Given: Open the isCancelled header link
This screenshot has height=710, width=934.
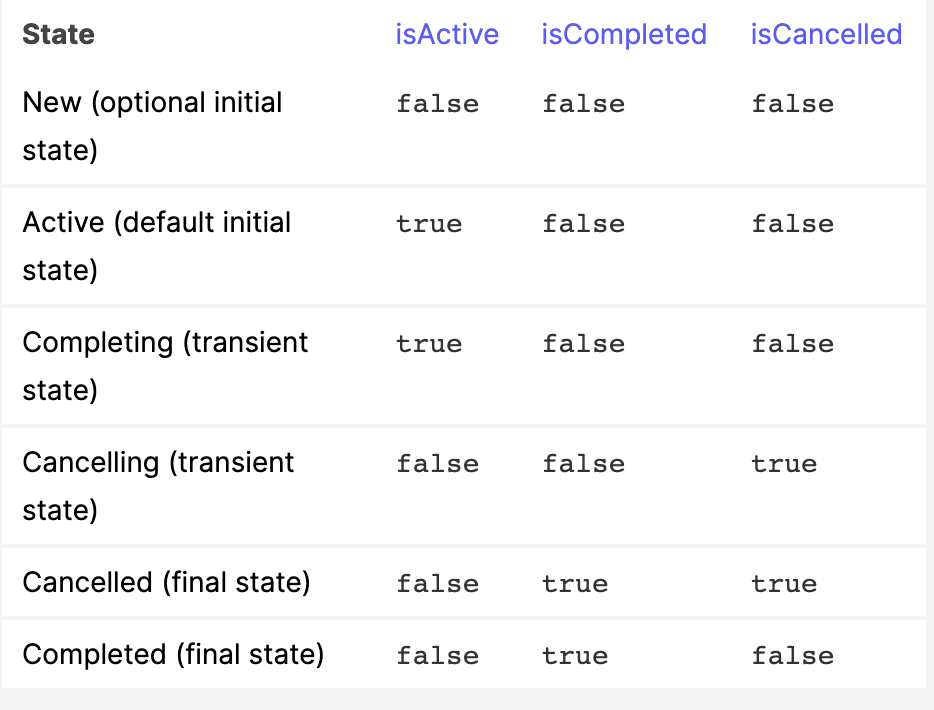Looking at the screenshot, I should click(x=826, y=34).
